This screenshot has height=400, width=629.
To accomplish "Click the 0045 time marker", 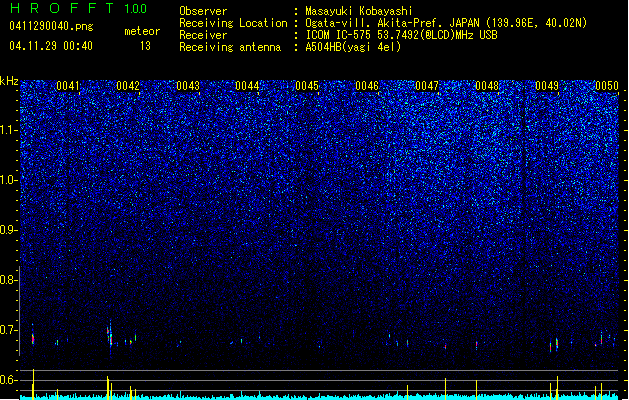I will [307, 86].
